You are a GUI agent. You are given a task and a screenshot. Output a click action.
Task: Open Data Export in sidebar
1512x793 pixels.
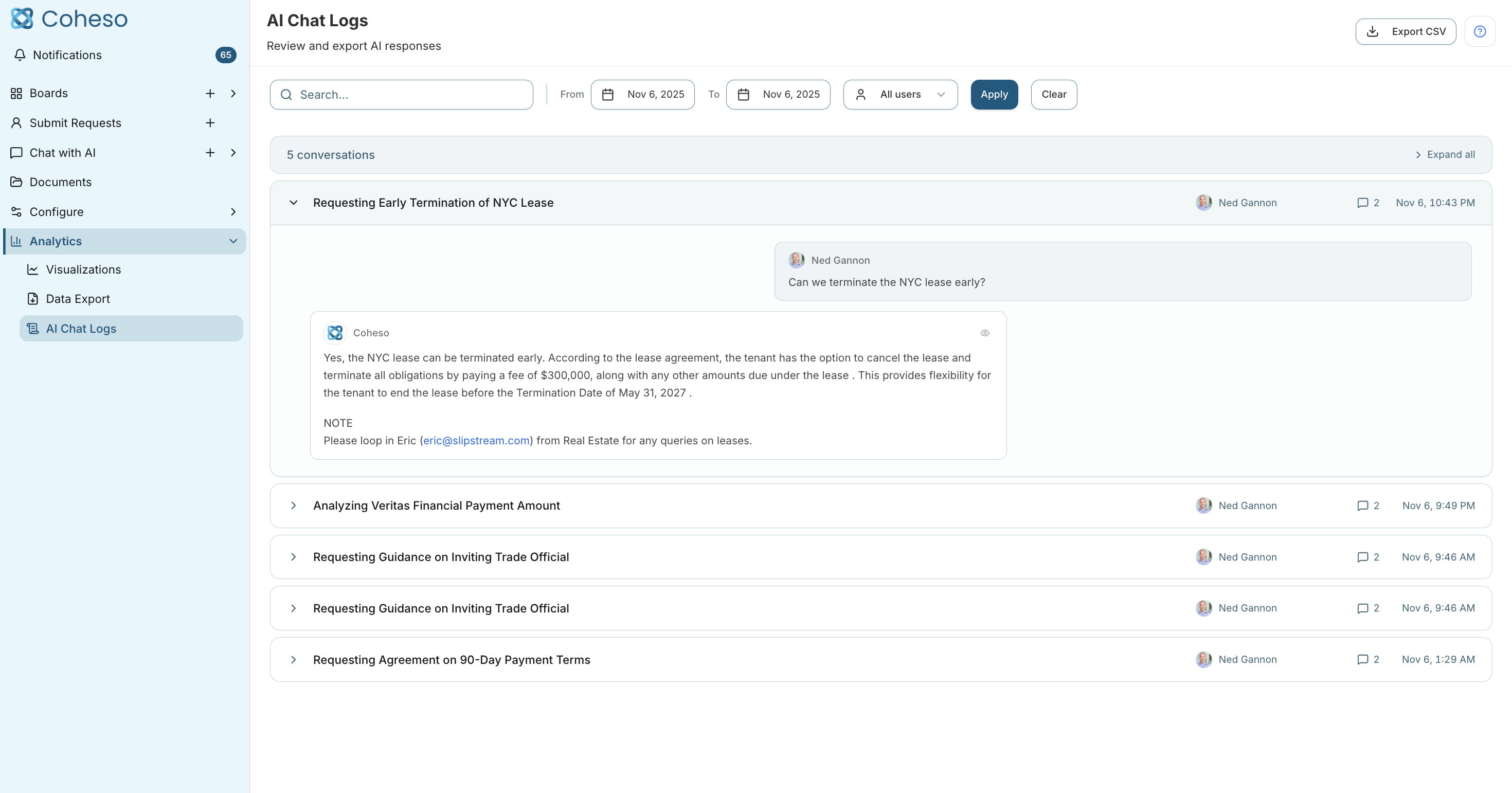click(x=78, y=299)
